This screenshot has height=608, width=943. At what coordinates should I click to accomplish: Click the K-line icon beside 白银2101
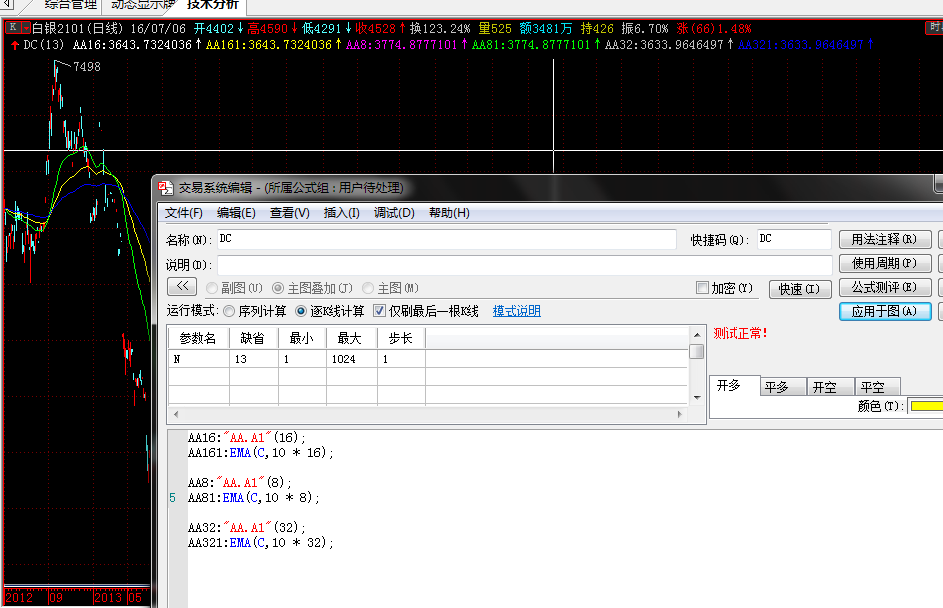12,28
